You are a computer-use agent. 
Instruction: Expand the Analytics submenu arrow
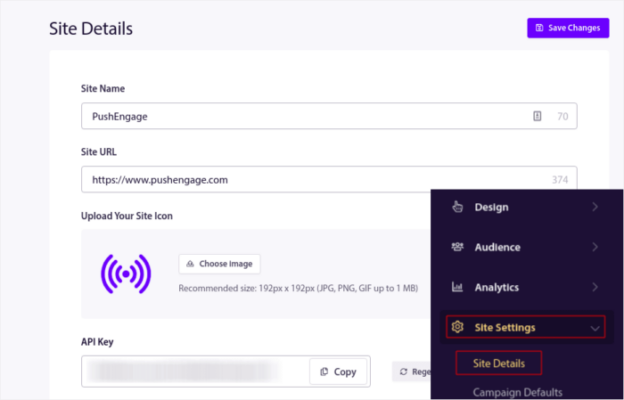596,287
